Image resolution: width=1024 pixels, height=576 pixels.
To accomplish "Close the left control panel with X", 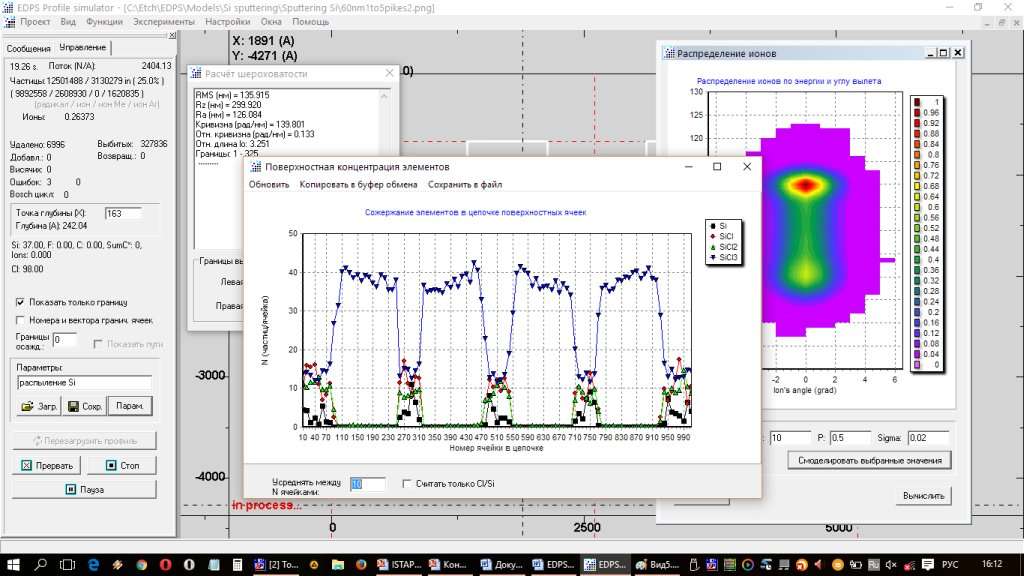I will 172,36.
